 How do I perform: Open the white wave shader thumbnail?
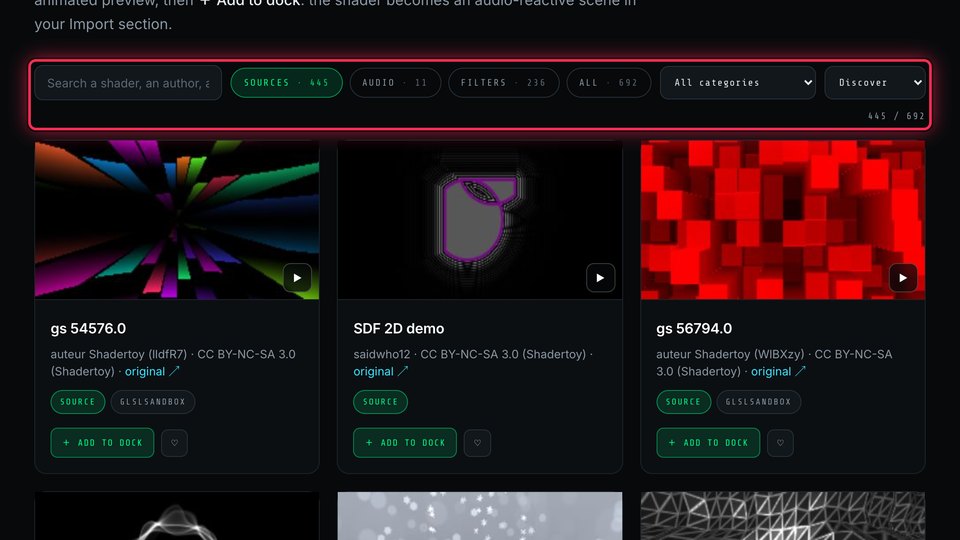[177, 516]
